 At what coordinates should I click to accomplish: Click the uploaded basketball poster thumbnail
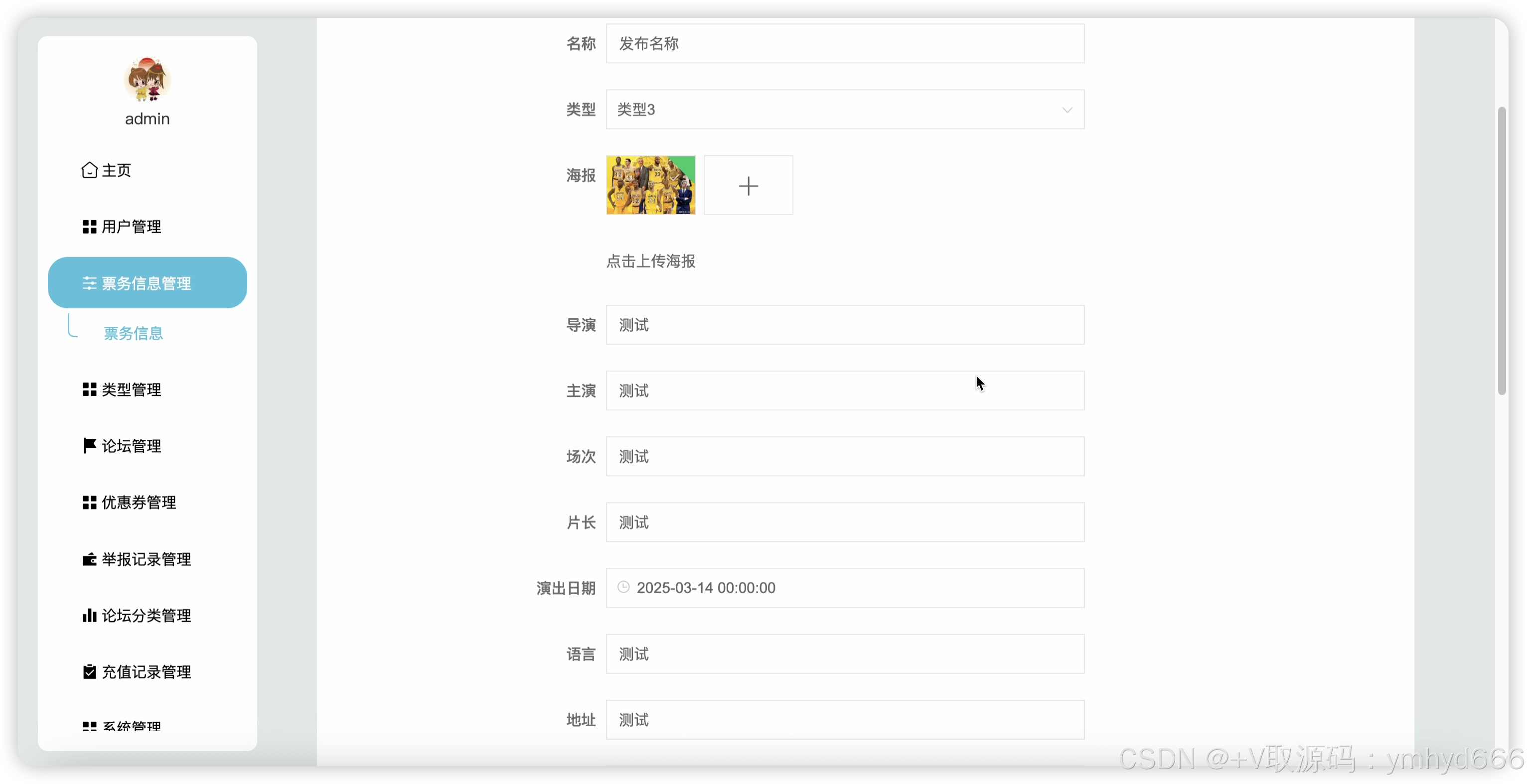click(x=650, y=185)
